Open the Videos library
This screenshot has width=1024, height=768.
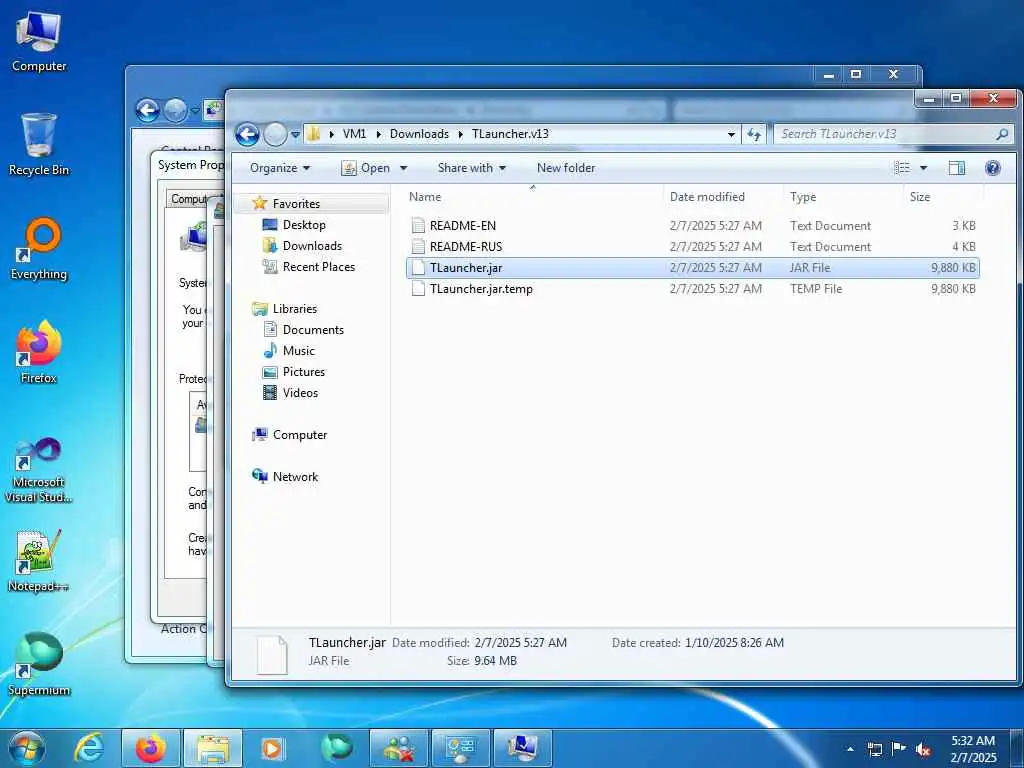point(300,392)
